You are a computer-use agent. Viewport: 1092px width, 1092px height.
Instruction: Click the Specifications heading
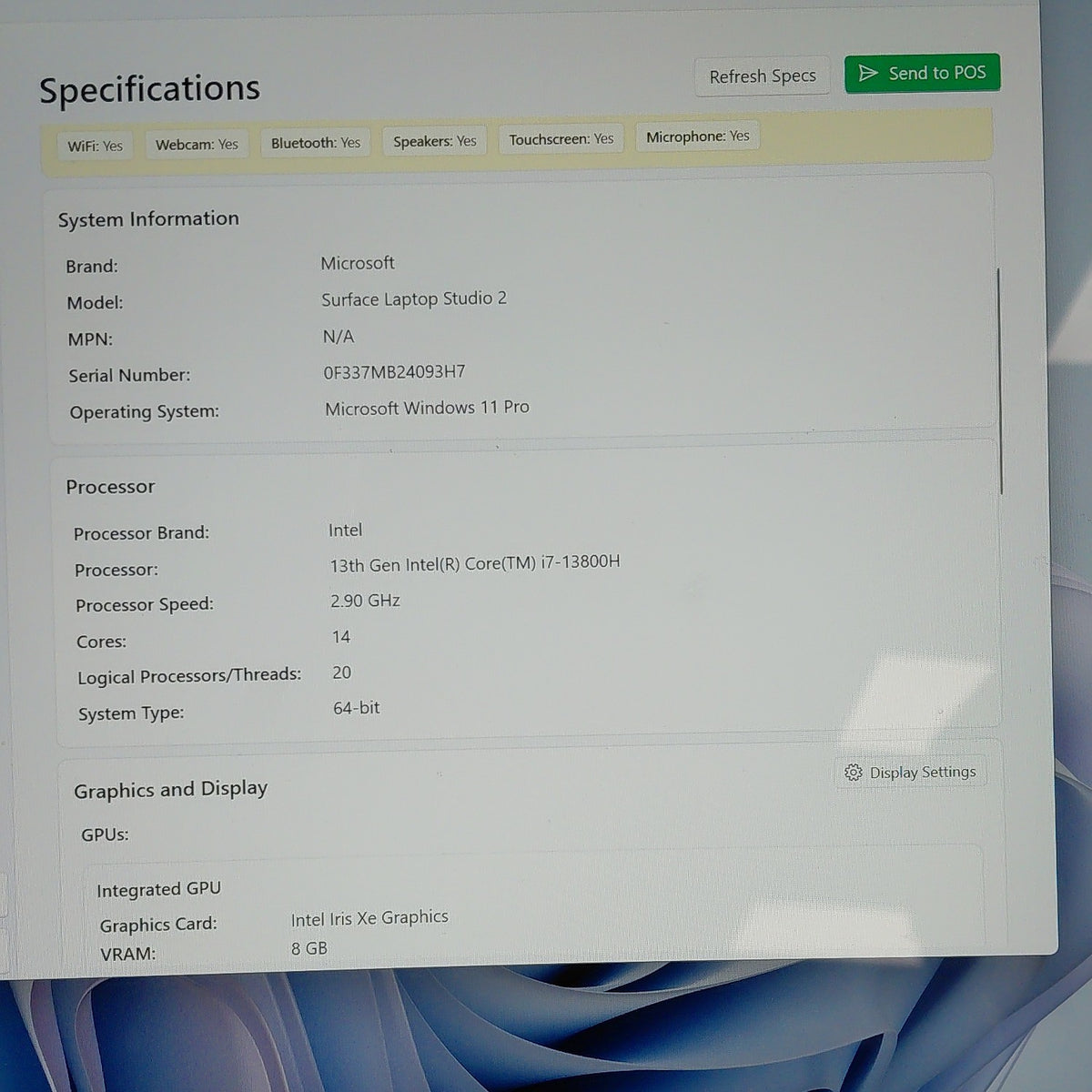click(149, 90)
